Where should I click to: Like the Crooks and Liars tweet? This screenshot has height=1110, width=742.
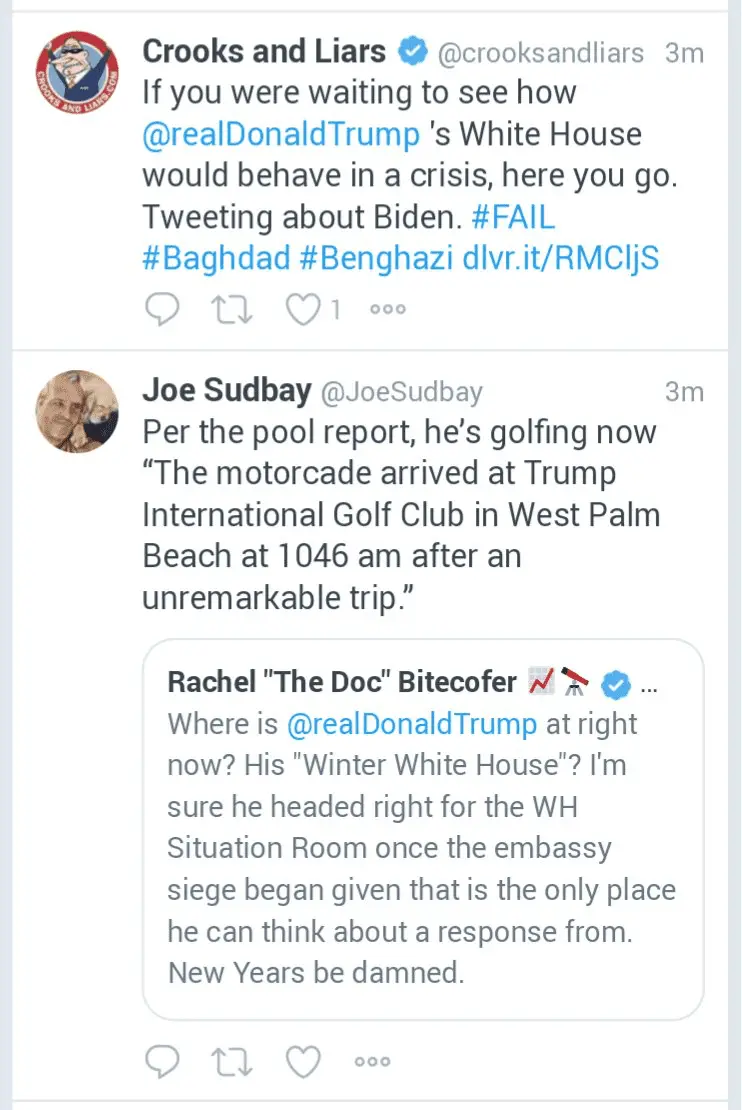coord(302,310)
